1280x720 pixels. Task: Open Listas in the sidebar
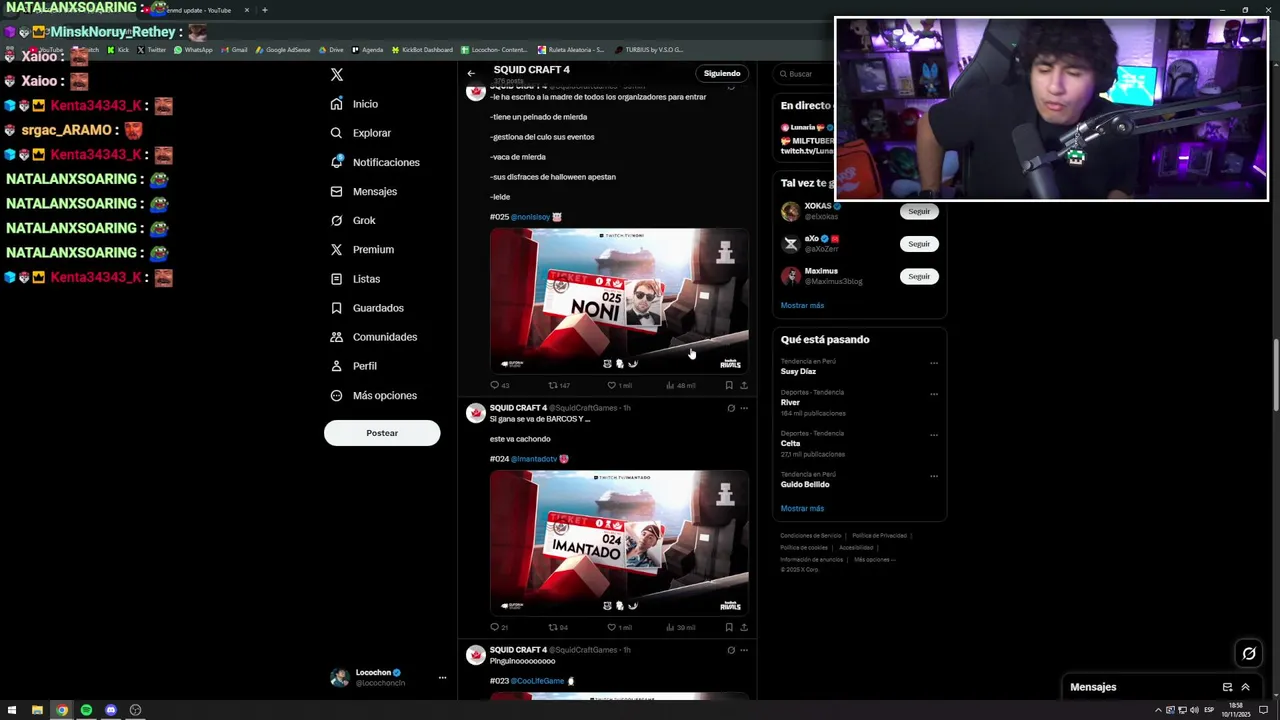(355, 279)
